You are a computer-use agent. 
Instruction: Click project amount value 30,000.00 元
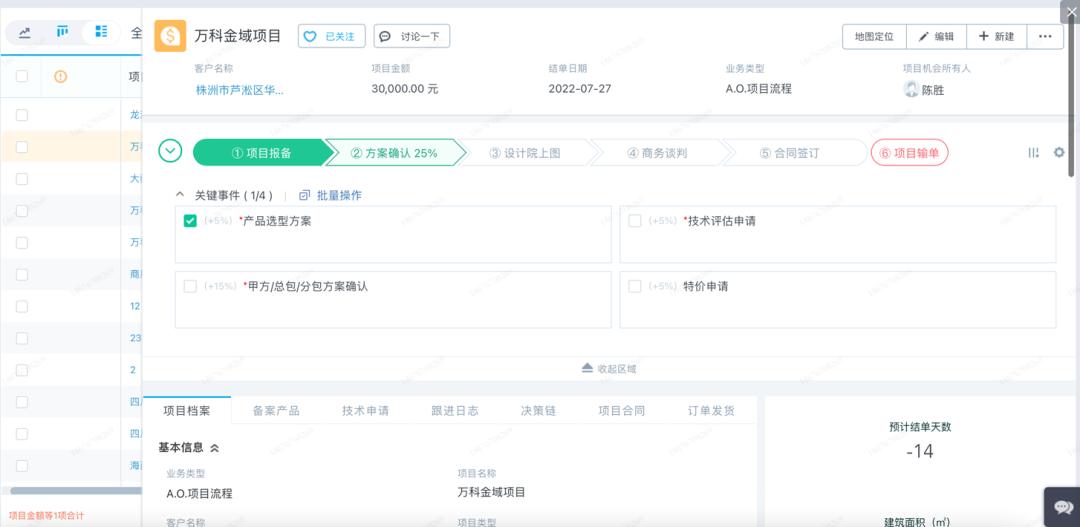(x=405, y=89)
